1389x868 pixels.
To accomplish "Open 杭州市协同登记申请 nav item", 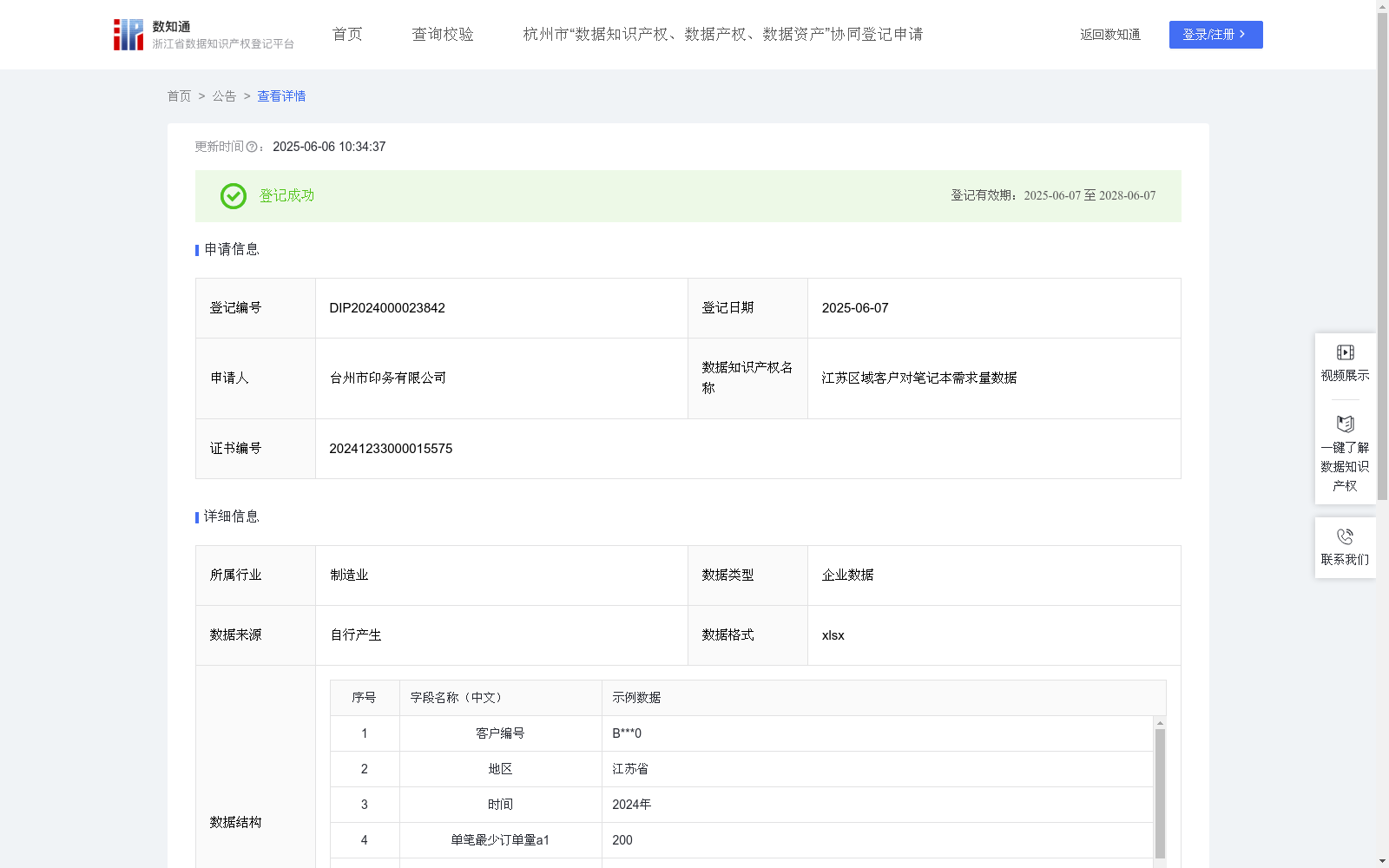I will coord(723,35).
